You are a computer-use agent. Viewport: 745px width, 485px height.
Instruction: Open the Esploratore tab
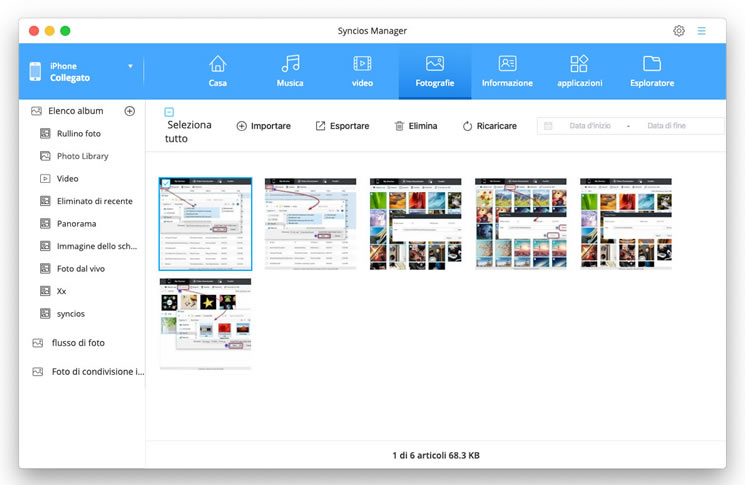pos(652,71)
